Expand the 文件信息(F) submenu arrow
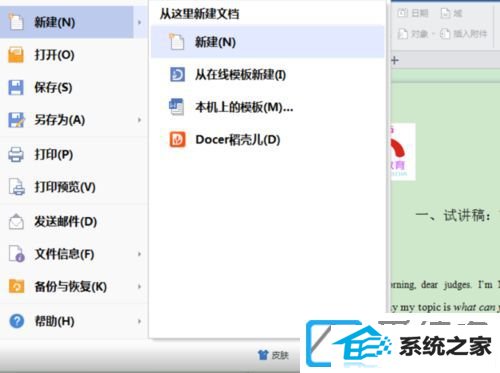The width and height of the screenshot is (500, 373). [x=139, y=254]
